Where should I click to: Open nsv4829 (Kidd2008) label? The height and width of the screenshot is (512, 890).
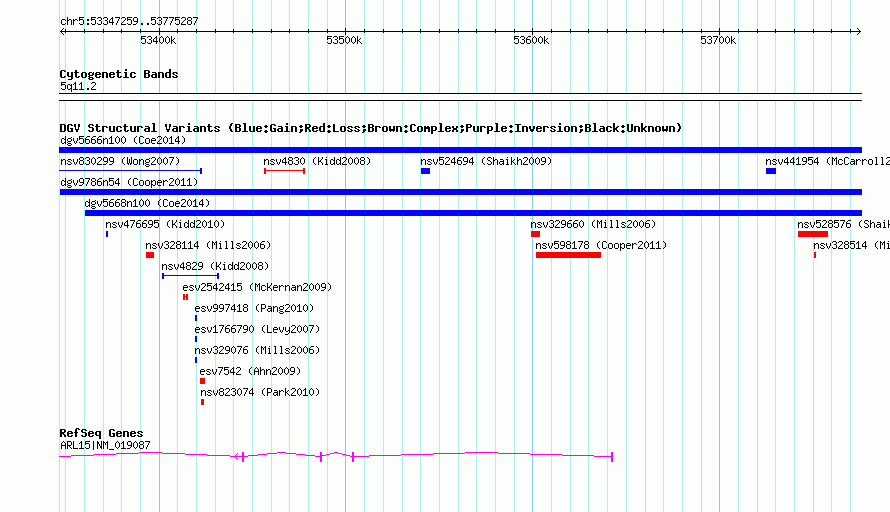pyautogui.click(x=215, y=266)
